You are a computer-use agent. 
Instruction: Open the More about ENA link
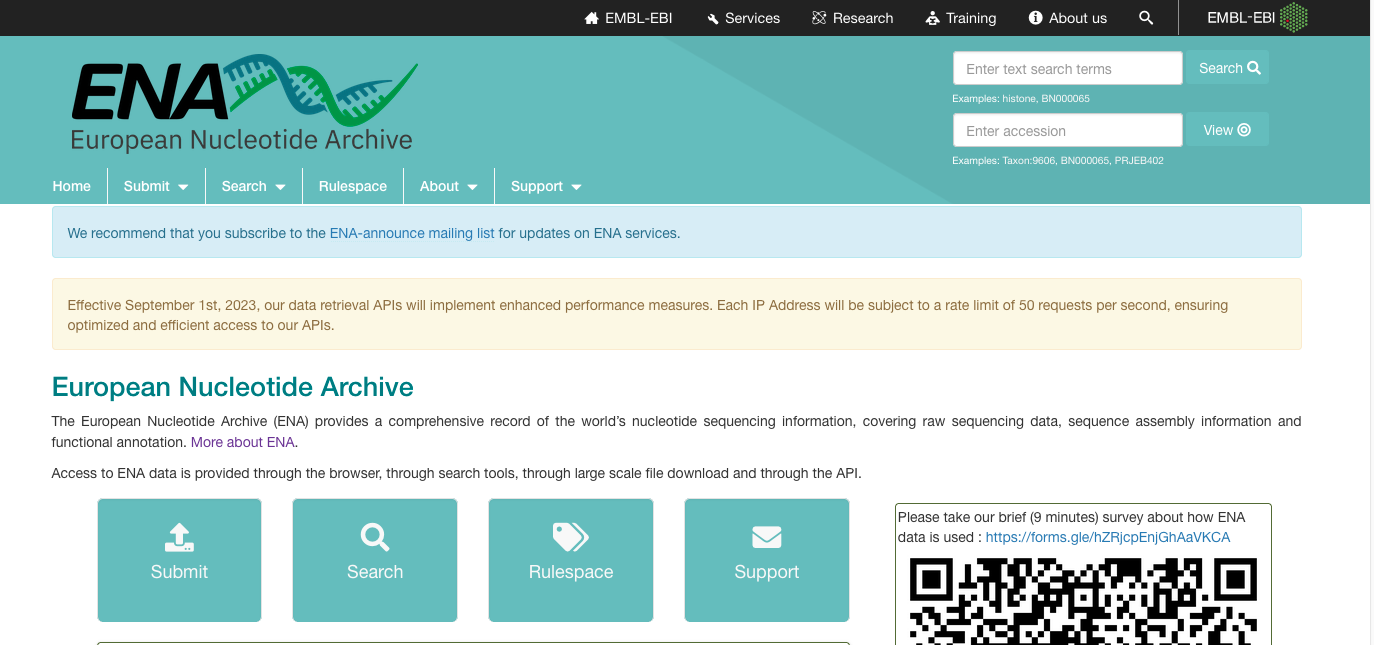point(243,442)
